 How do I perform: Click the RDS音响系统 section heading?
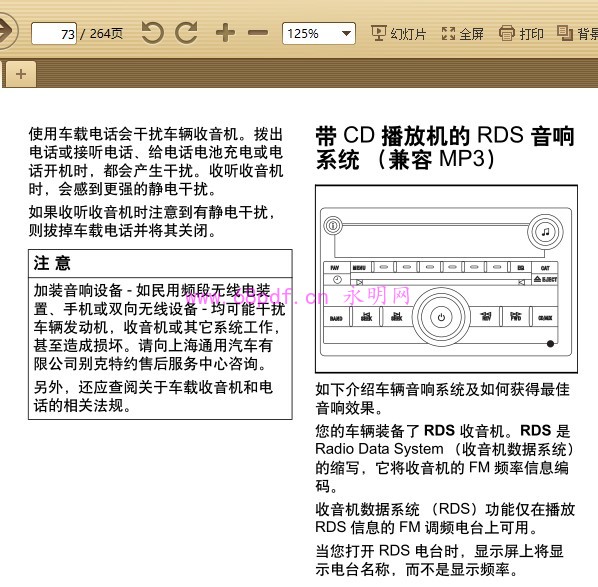point(445,147)
